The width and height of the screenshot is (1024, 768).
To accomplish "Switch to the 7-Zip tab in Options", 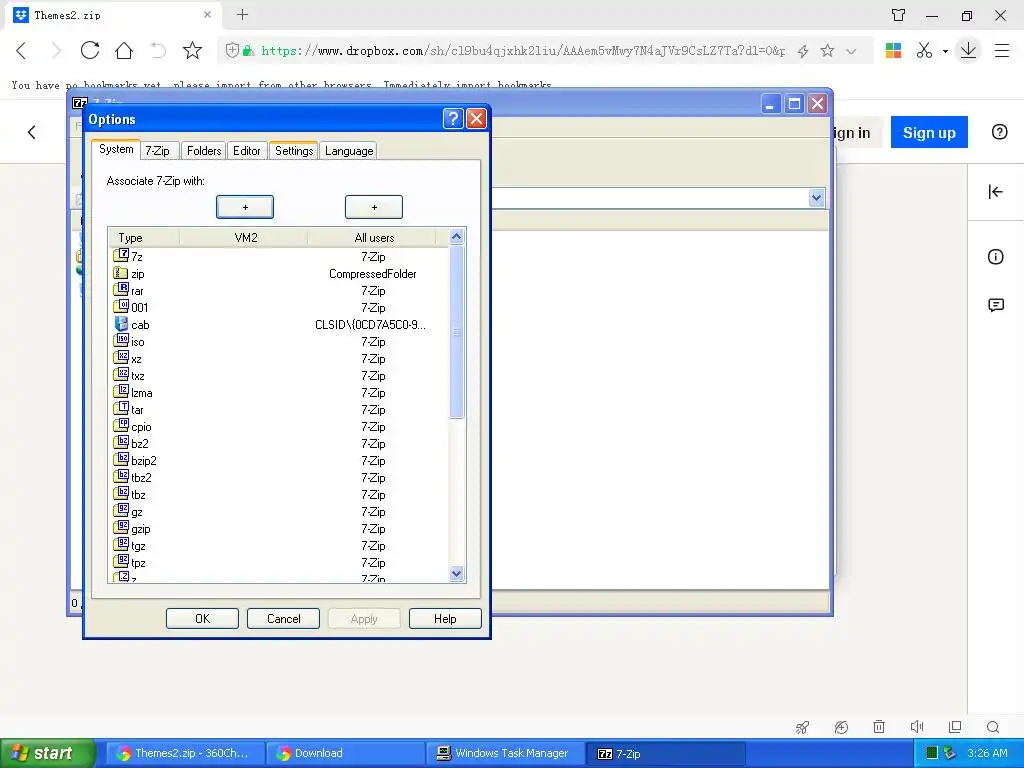I will tap(157, 151).
